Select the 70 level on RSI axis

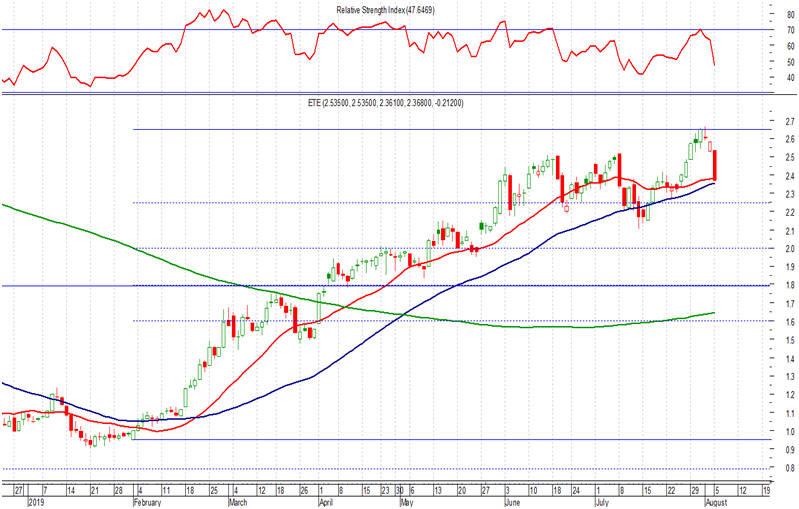click(x=790, y=30)
